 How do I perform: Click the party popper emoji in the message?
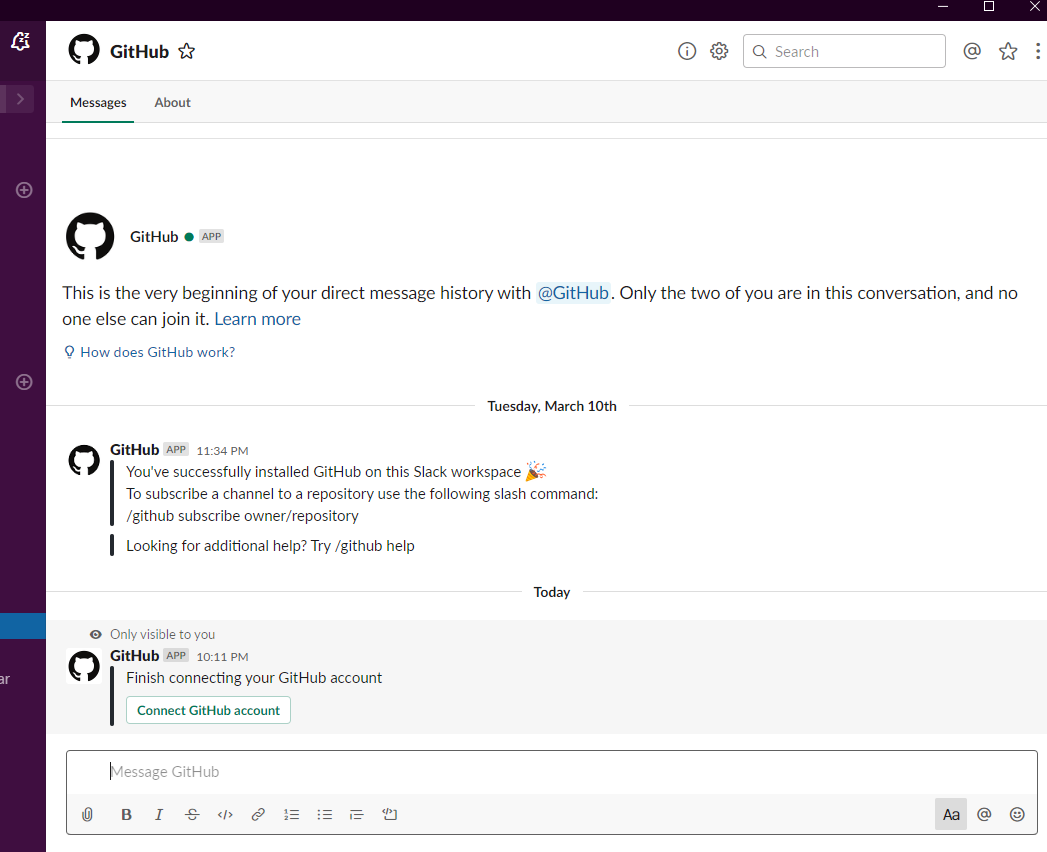tap(536, 471)
